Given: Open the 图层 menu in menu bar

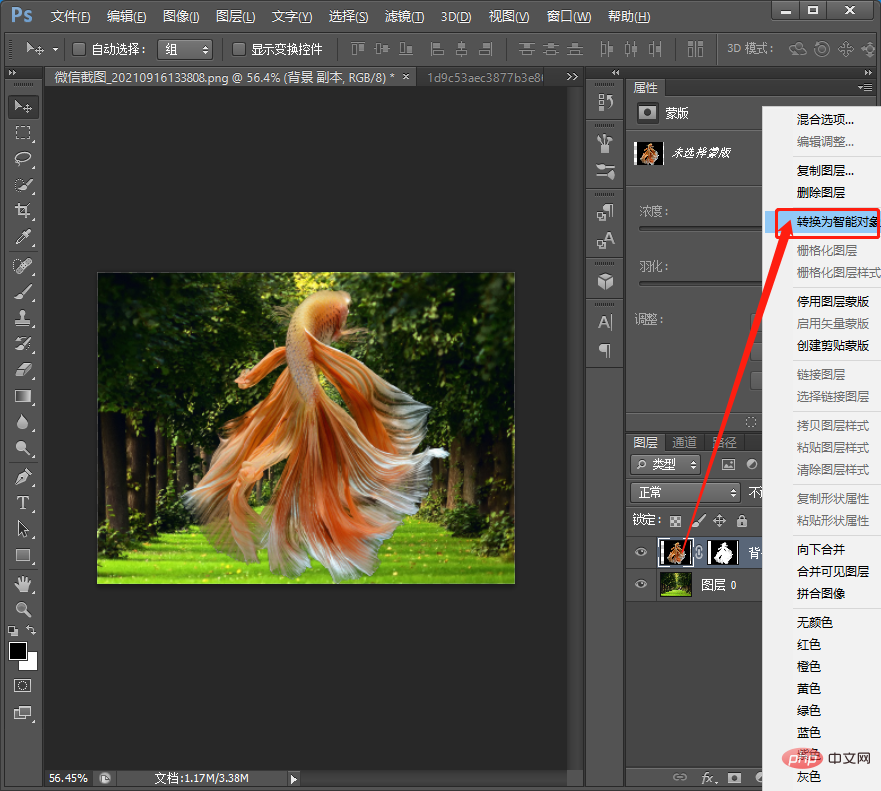Looking at the screenshot, I should tap(235, 16).
